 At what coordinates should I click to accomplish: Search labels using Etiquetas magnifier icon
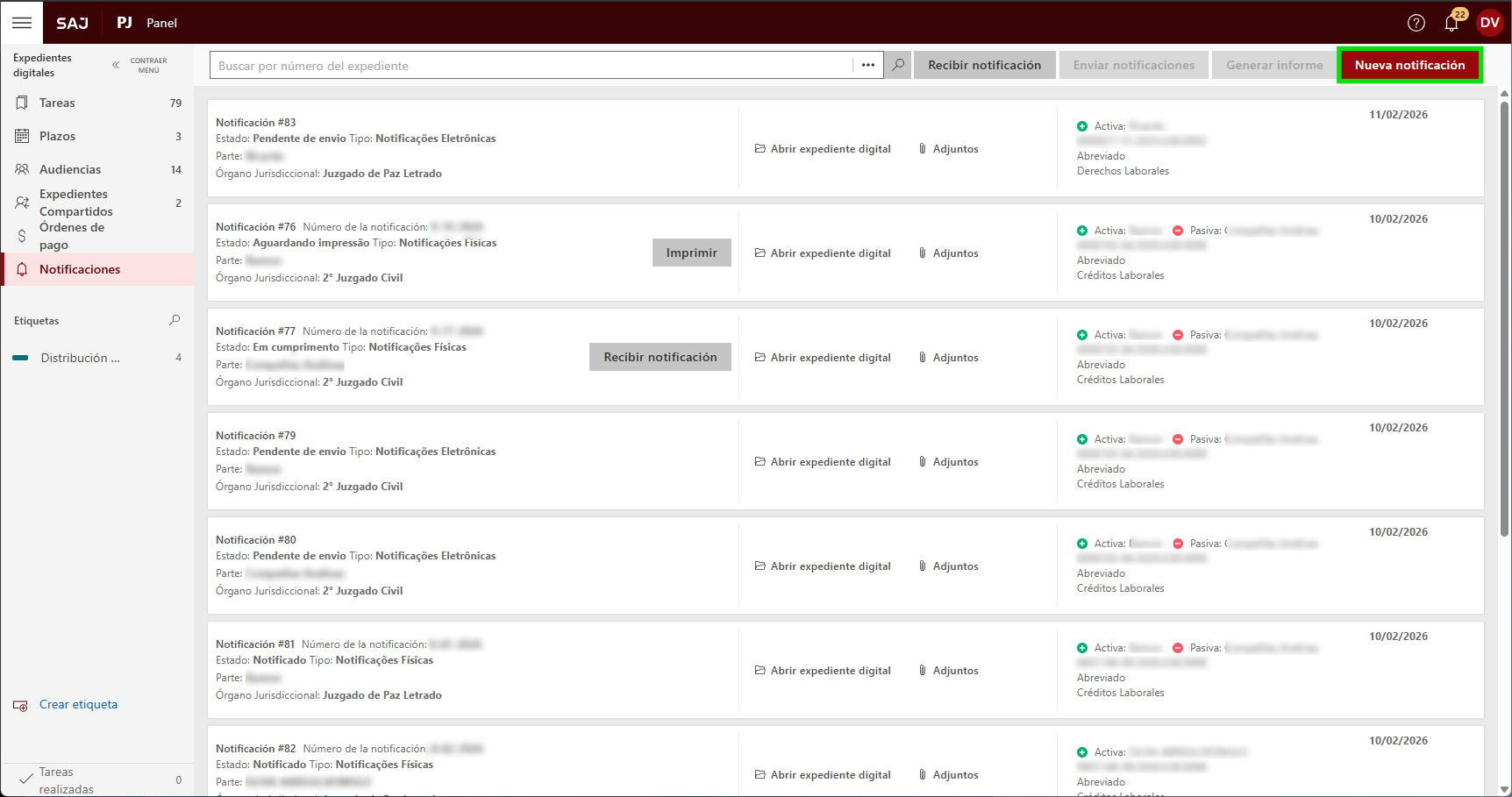click(x=175, y=321)
